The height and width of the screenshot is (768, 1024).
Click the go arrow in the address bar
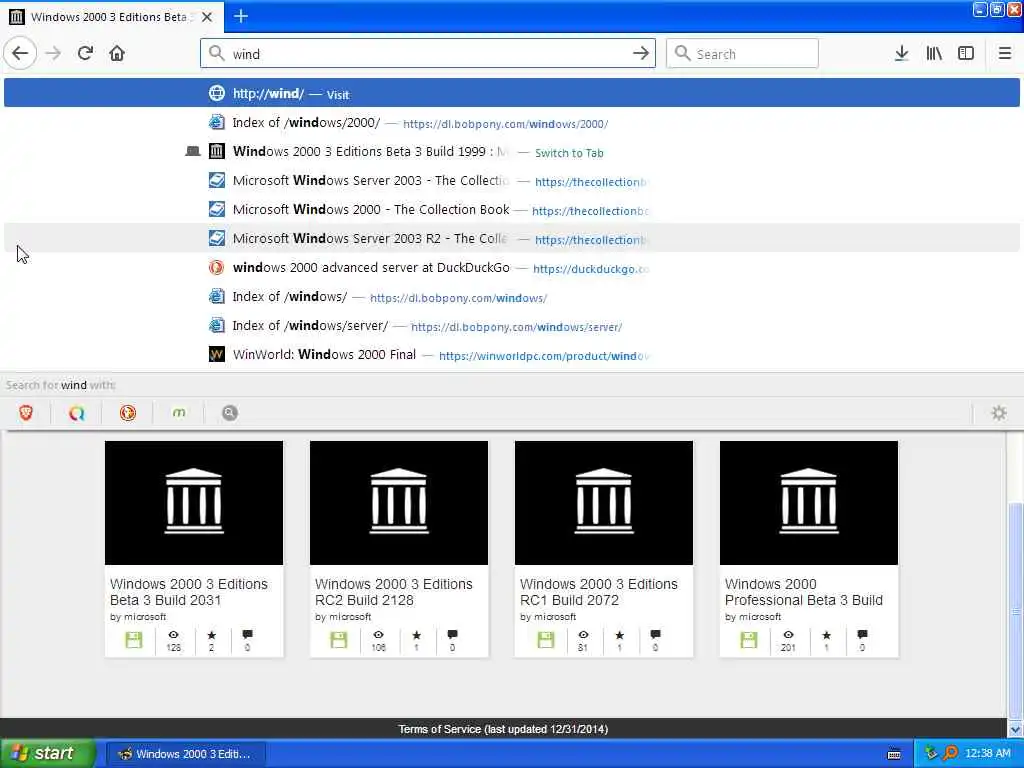pyautogui.click(x=641, y=54)
